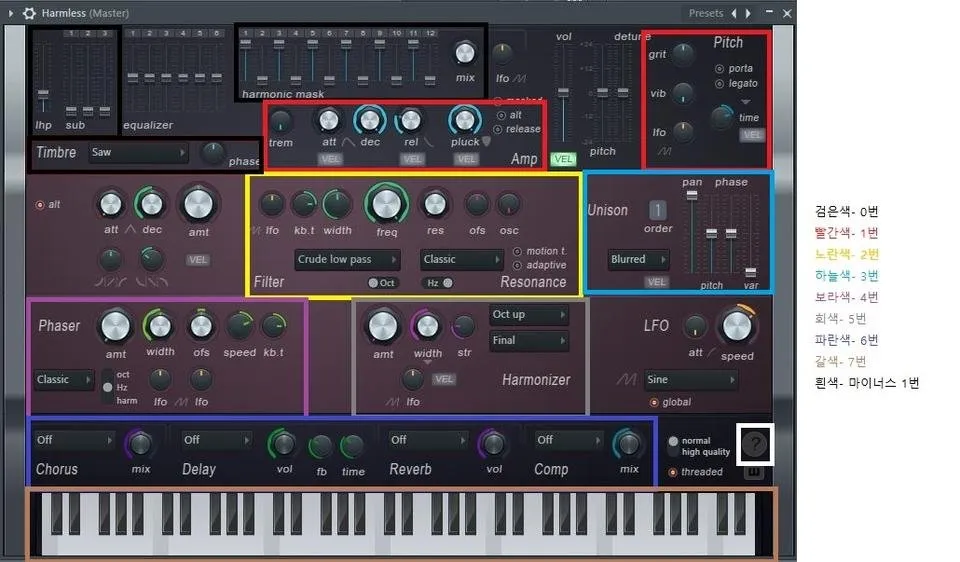Image resolution: width=960 pixels, height=562 pixels.
Task: Click the Unison order number box
Action: coord(658,211)
